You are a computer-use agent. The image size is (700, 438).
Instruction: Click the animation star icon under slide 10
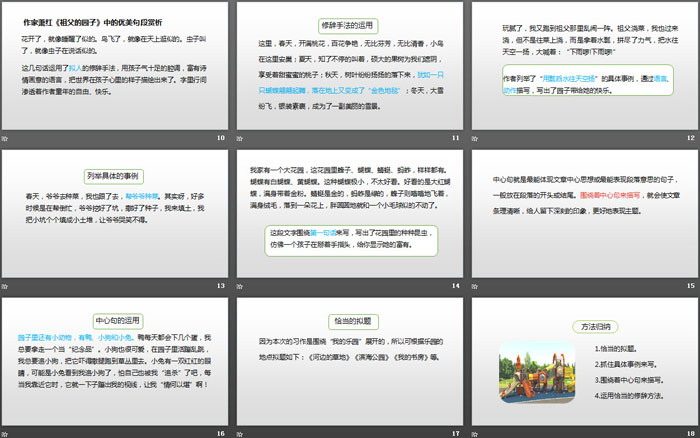point(6,138)
